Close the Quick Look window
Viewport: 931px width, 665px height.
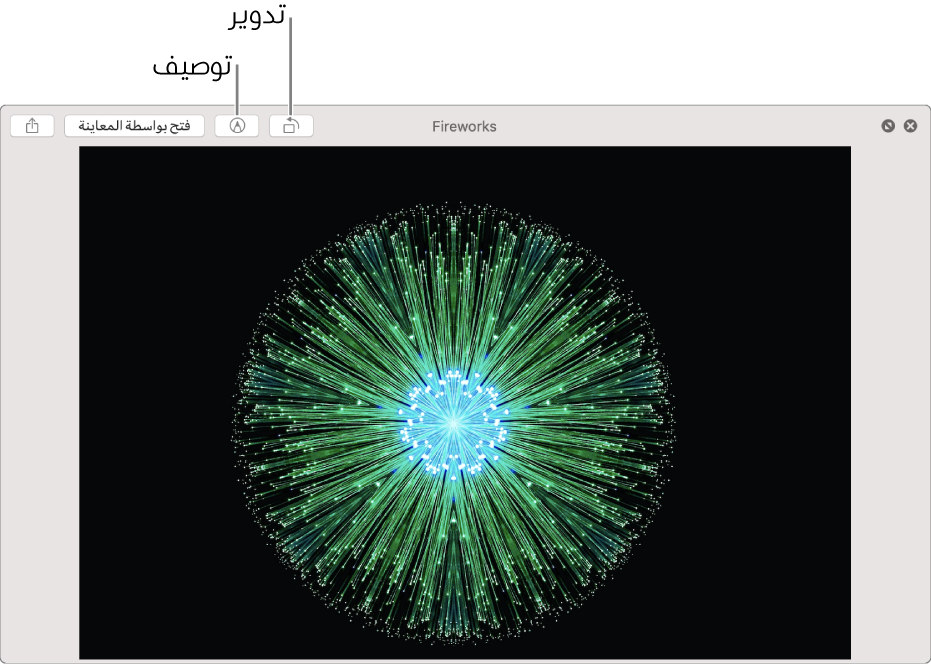[910, 126]
